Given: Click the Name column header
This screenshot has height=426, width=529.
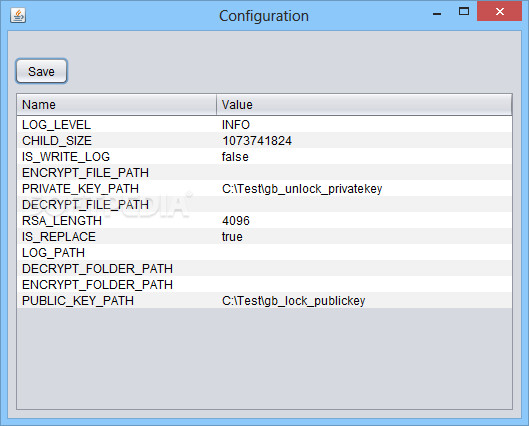Looking at the screenshot, I should click(x=117, y=105).
